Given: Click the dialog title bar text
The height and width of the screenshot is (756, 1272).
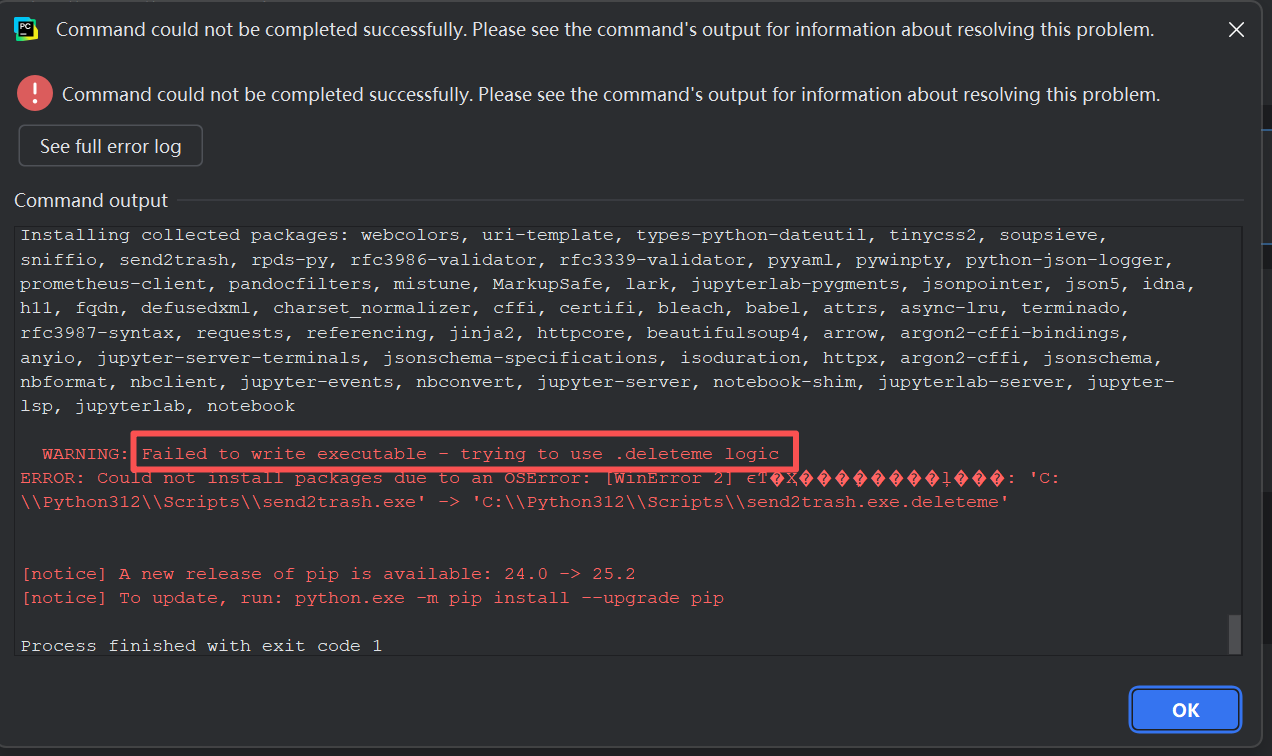Looking at the screenshot, I should click(604, 30).
